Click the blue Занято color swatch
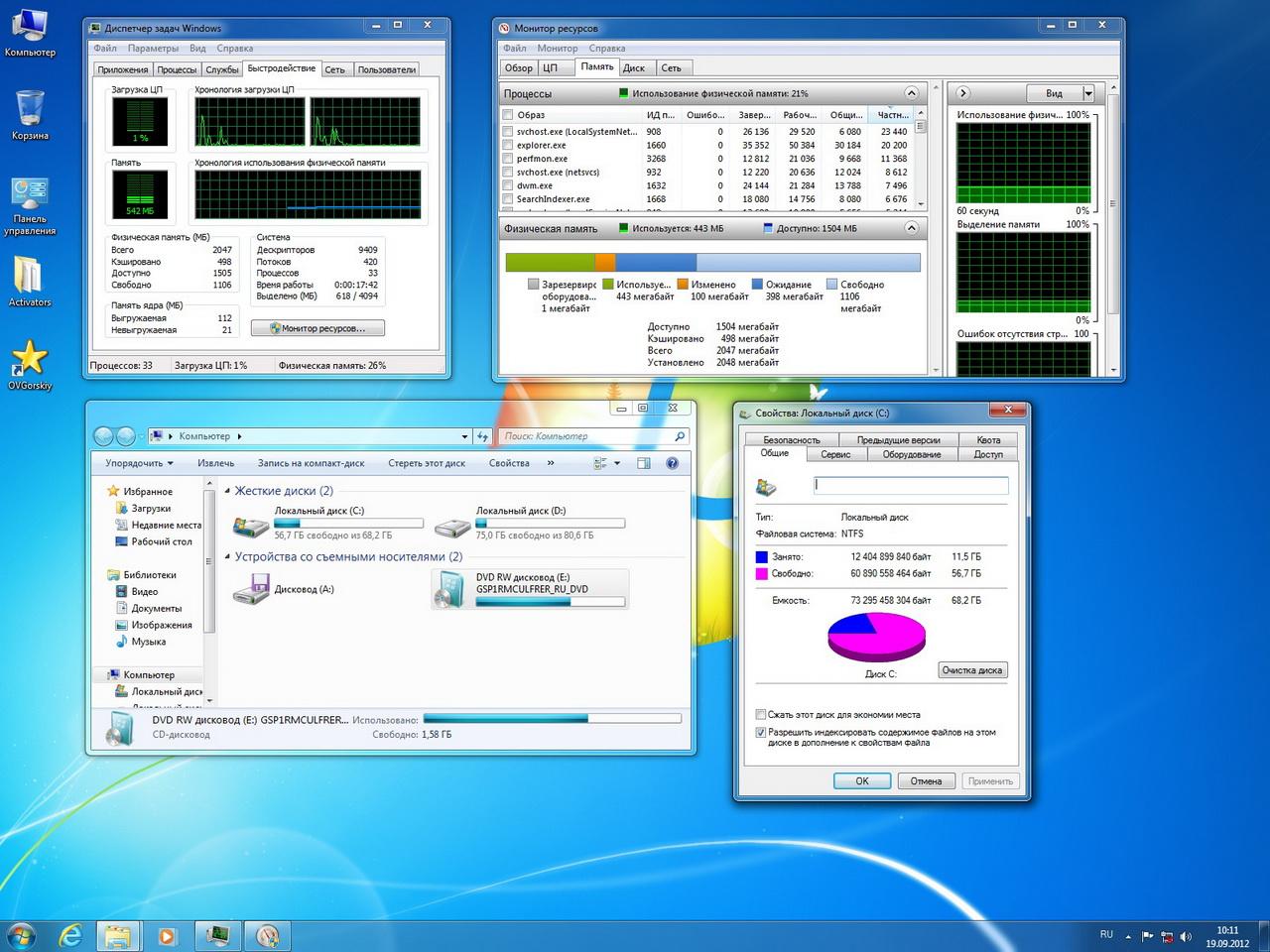This screenshot has width=1270, height=952. (x=761, y=557)
